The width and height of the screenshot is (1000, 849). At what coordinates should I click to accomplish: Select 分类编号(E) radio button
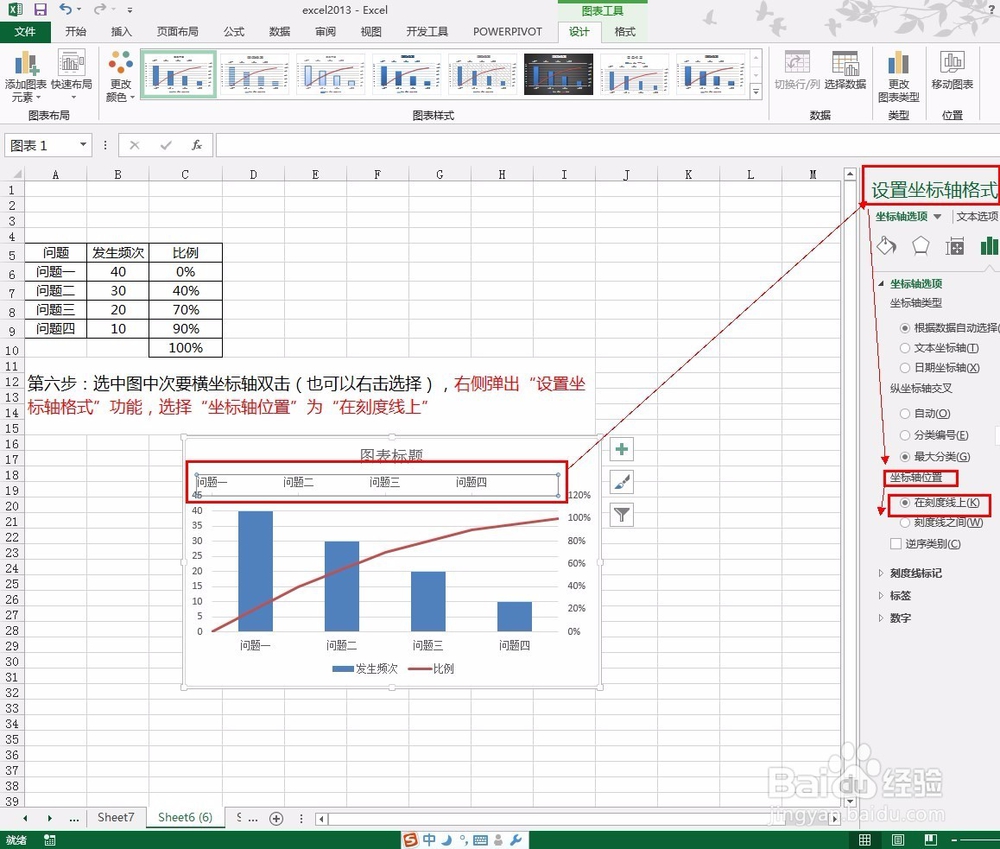click(904, 436)
